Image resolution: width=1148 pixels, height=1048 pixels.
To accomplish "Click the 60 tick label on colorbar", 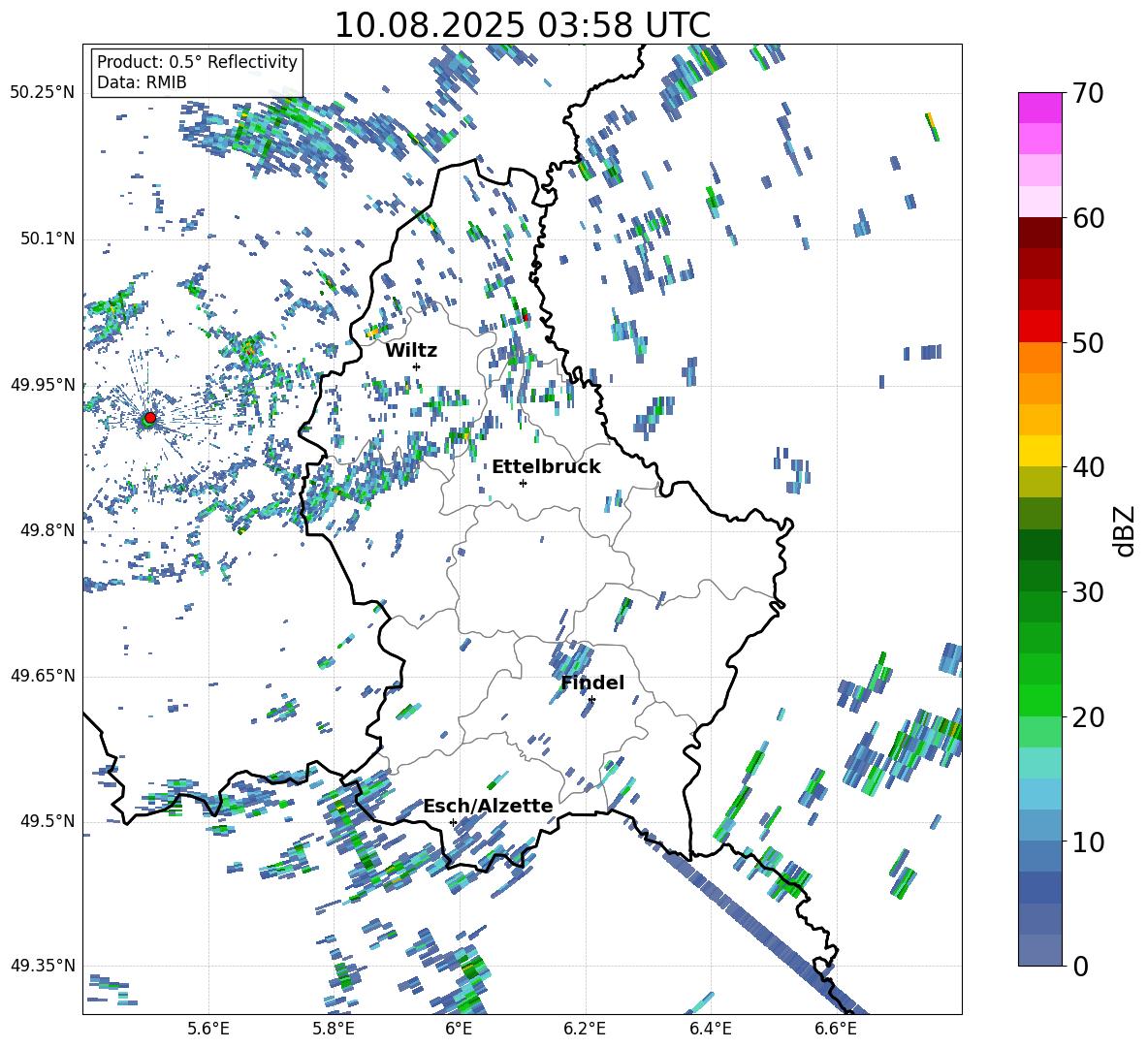I will [1088, 218].
